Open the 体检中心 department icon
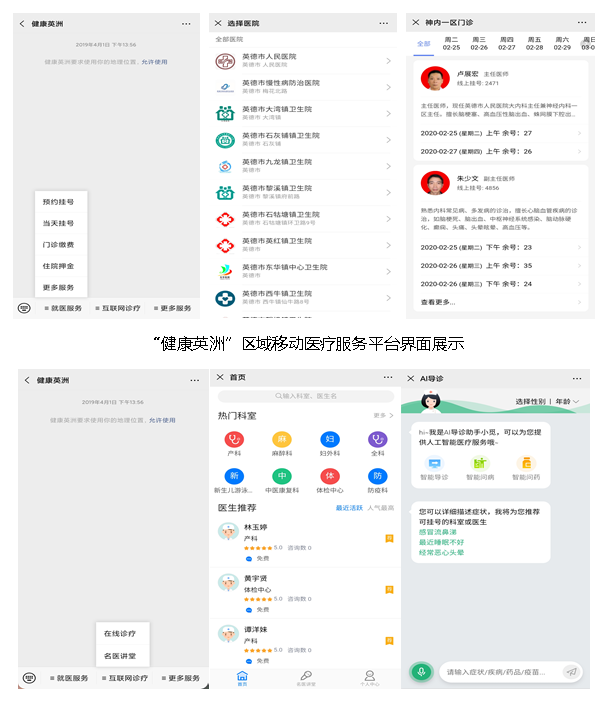Screen dimensions: 614x707 pos(330,476)
